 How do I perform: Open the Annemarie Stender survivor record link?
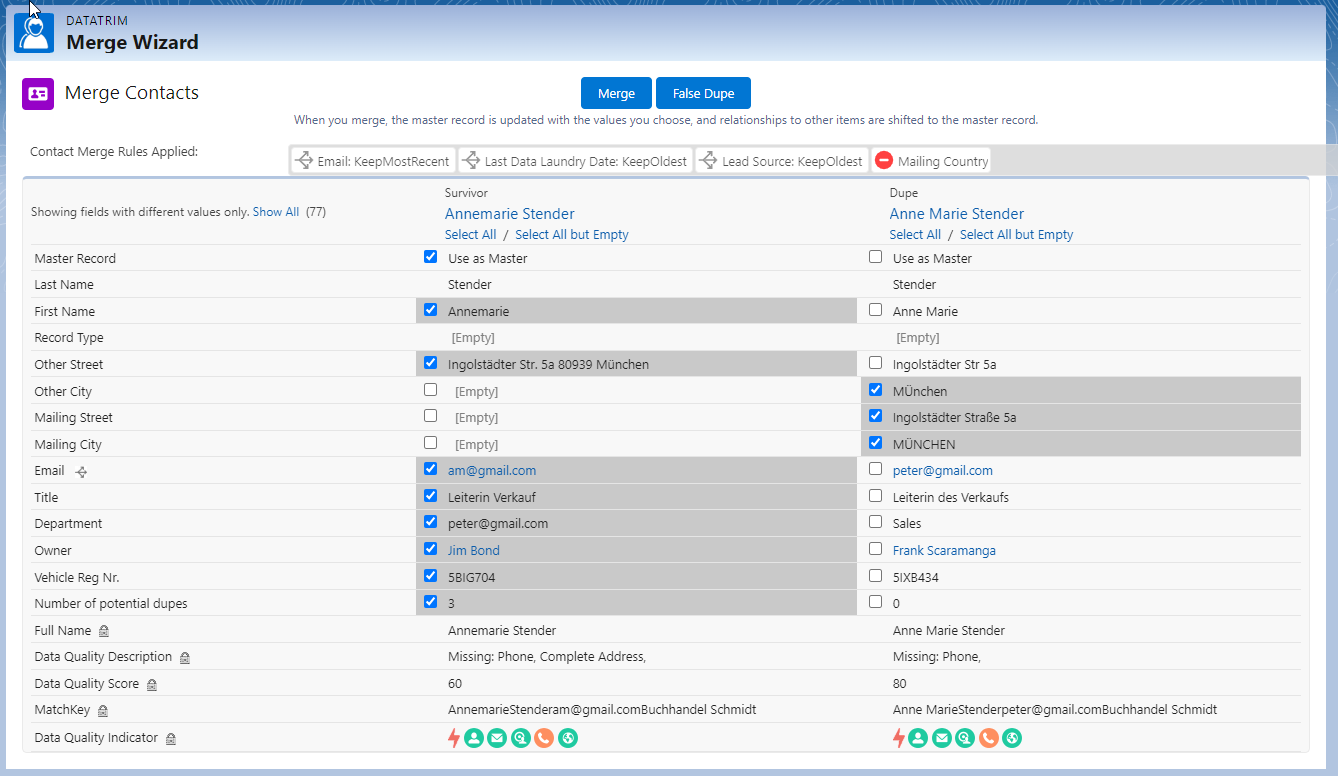click(x=510, y=214)
